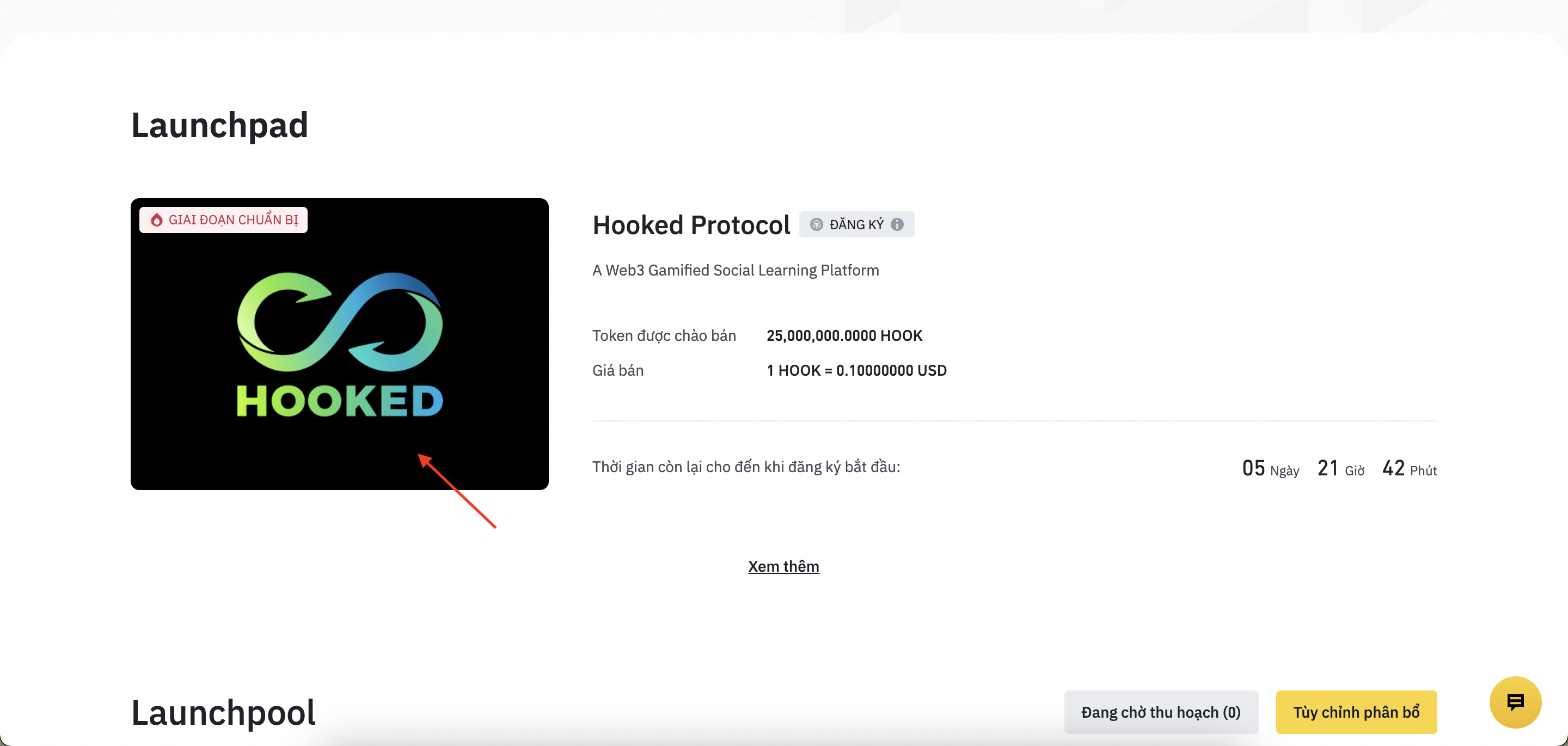Select the 25,000,000.0000 HOOK token amount
Viewport: 1568px width, 746px height.
(x=844, y=335)
